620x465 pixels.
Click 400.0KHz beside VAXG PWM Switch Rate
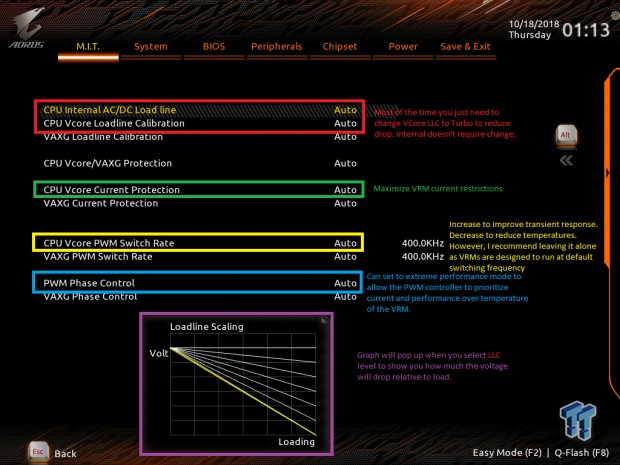click(x=423, y=257)
